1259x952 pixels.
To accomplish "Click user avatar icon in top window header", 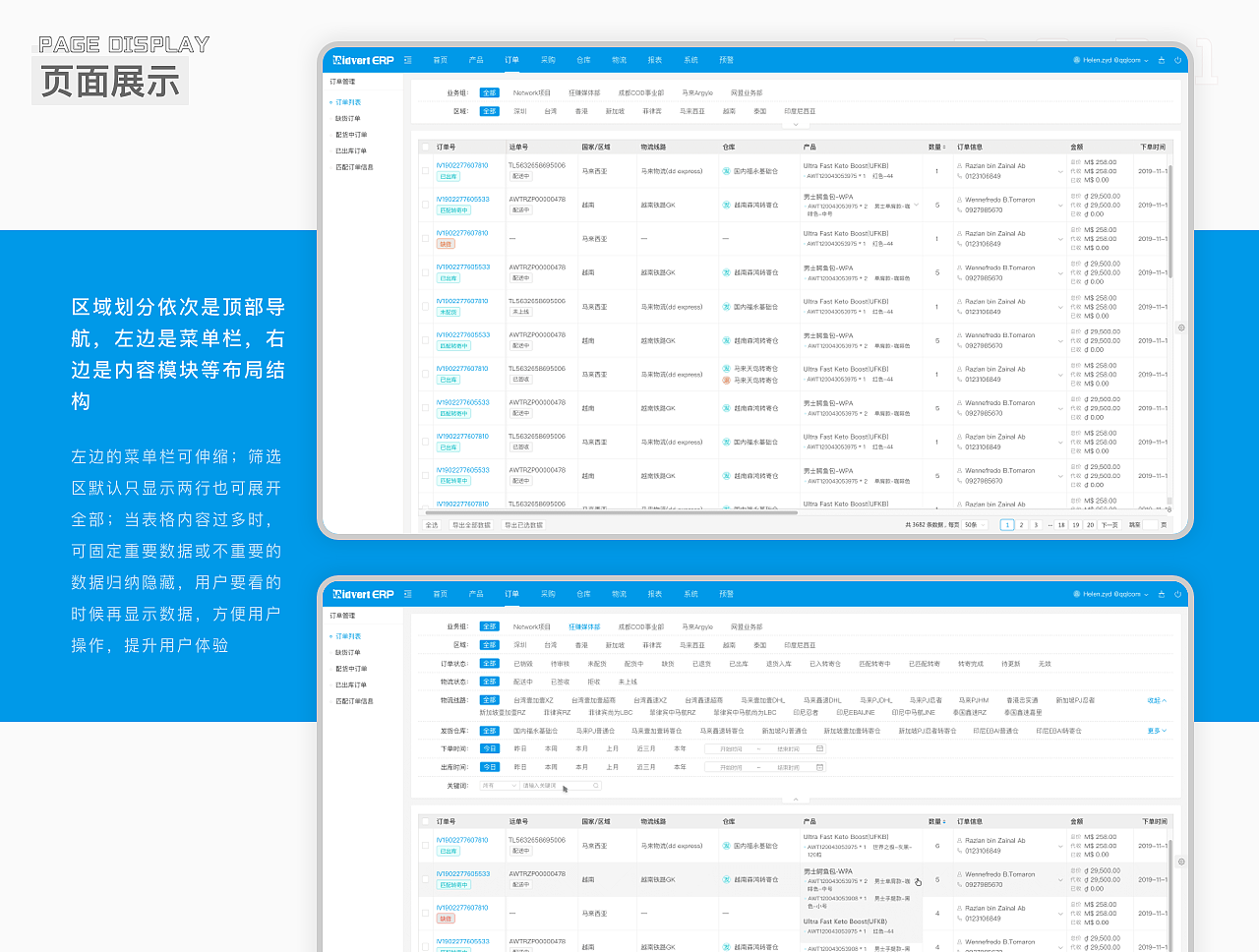I will pos(1077,60).
